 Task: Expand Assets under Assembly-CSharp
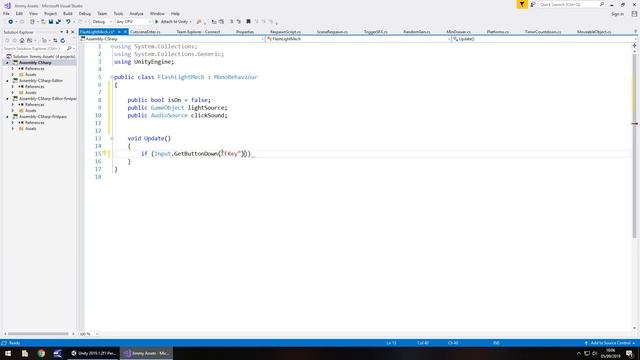(x=13, y=75)
